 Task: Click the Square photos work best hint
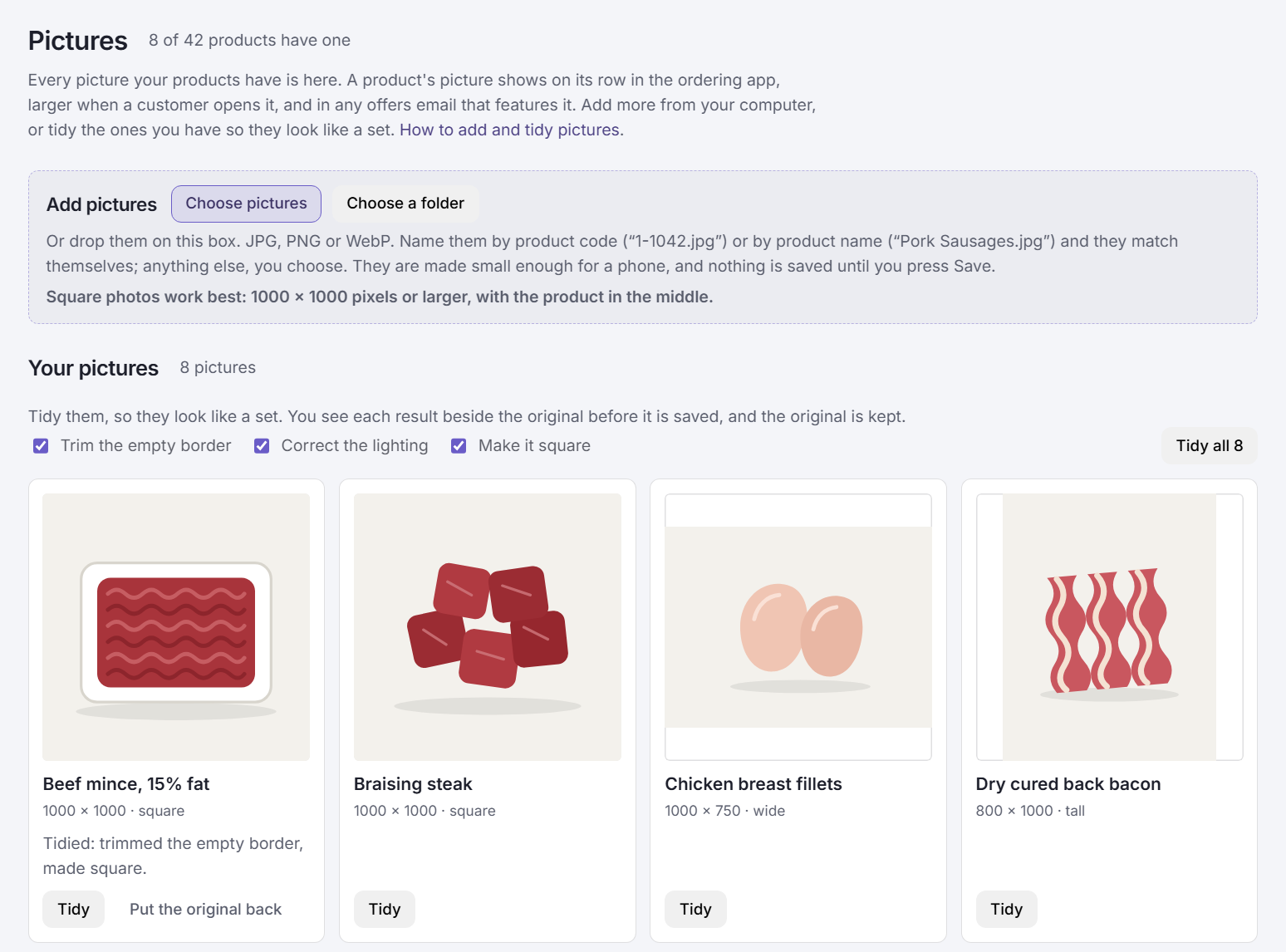[x=380, y=297]
